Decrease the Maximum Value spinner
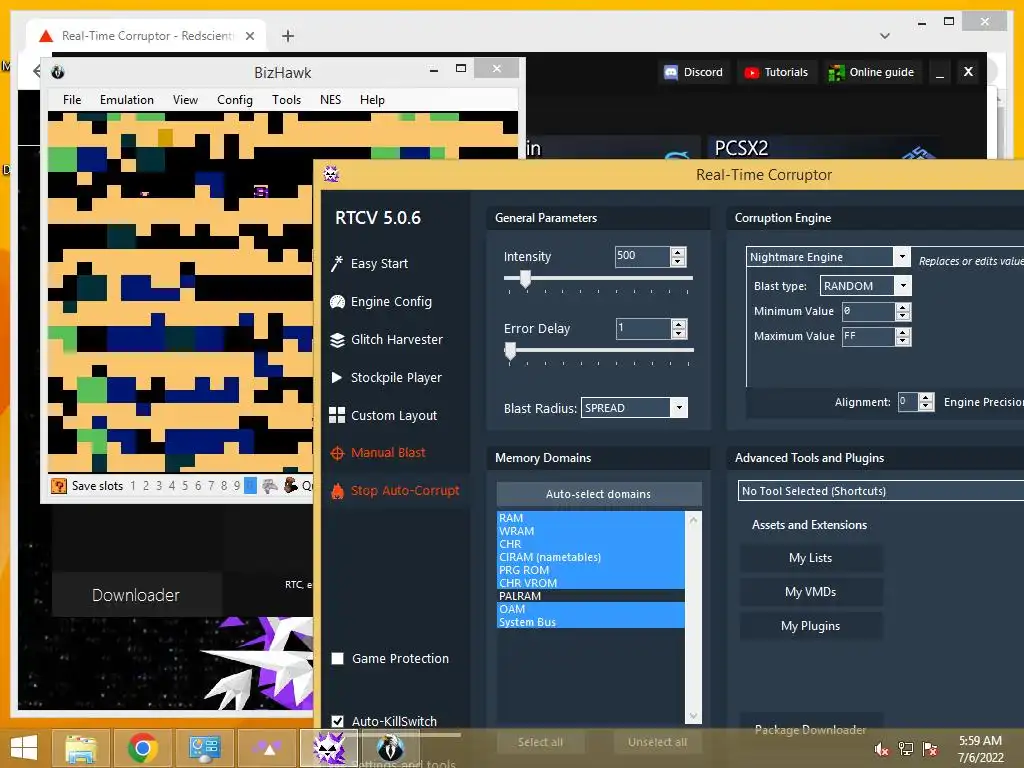Viewport: 1024px width, 768px height. pos(903,341)
